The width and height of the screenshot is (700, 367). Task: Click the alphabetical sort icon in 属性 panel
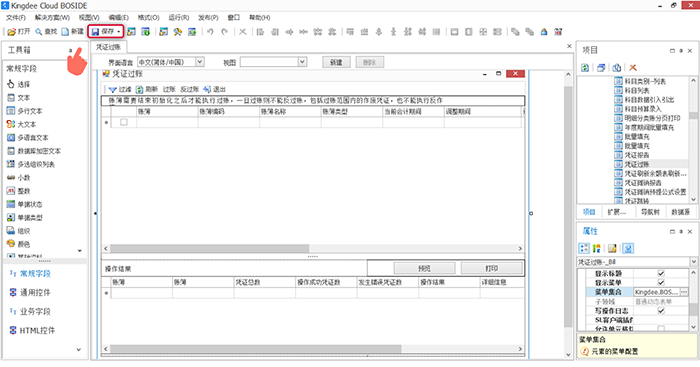click(596, 248)
